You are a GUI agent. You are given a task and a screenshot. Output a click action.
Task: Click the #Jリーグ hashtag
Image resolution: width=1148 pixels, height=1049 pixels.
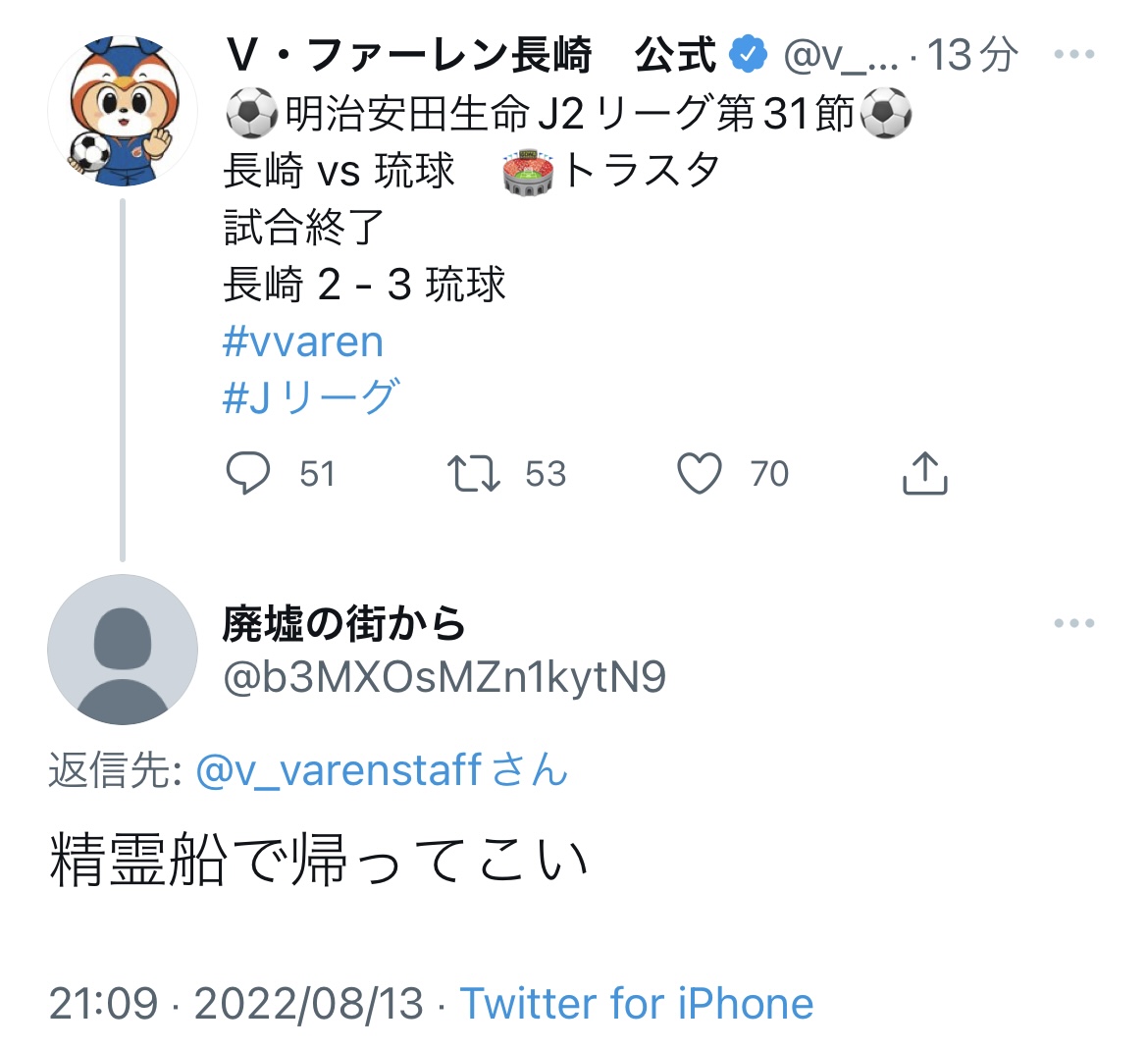coord(311,397)
